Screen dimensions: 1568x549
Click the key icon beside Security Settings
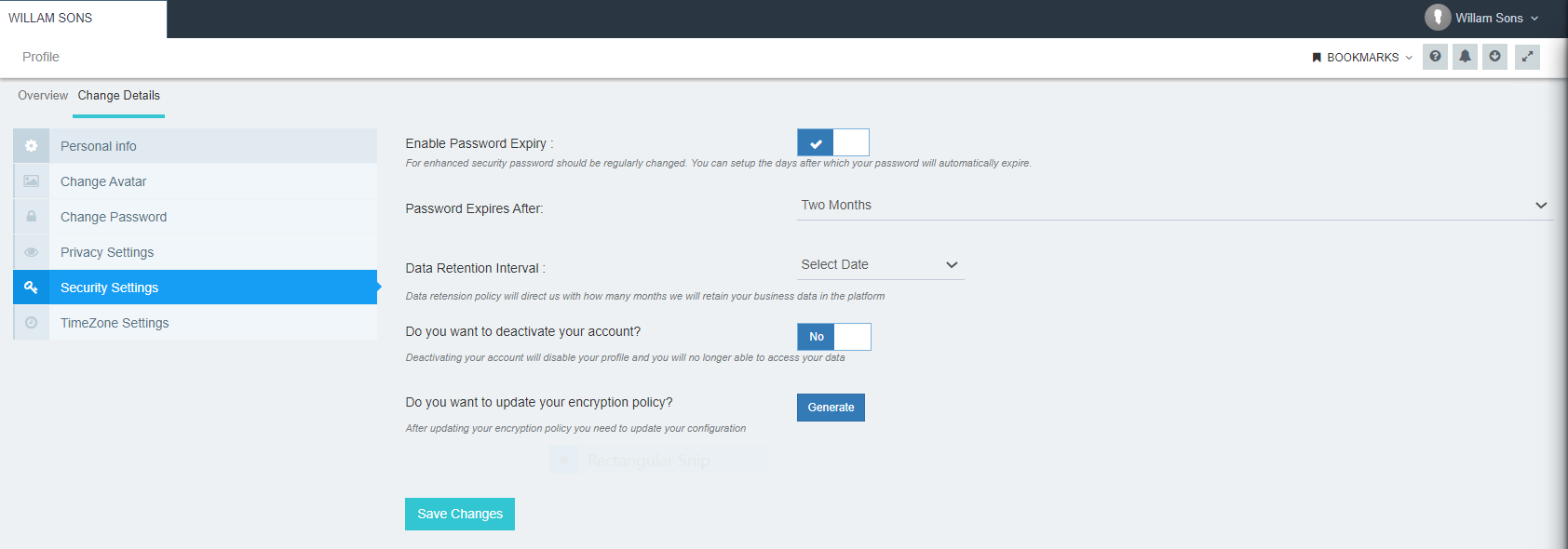point(31,288)
